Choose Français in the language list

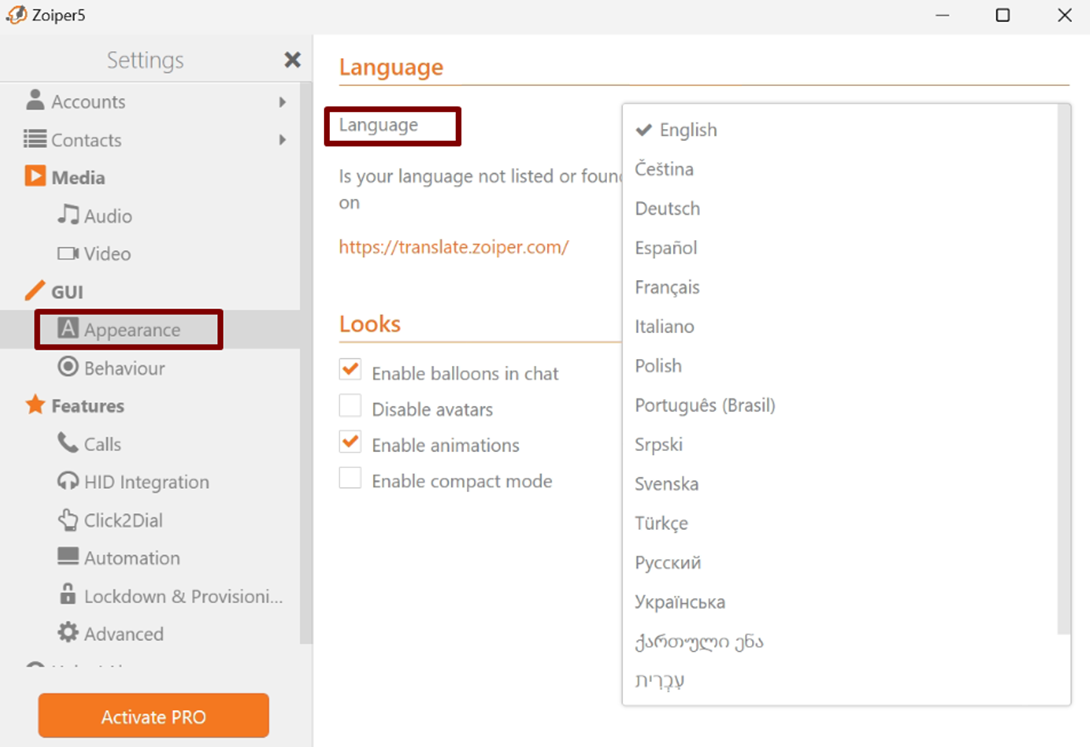click(667, 287)
